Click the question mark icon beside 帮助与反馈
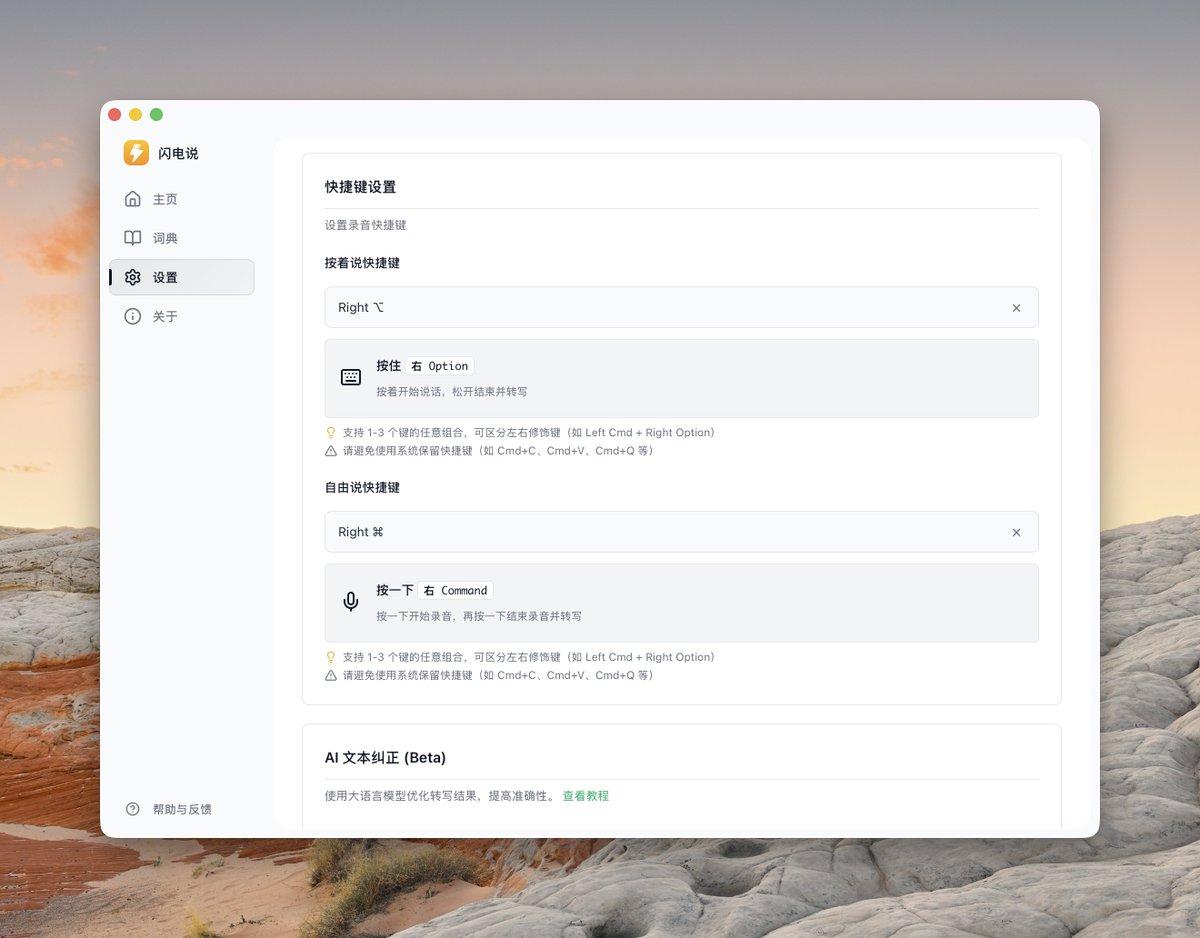The height and width of the screenshot is (938, 1200). tap(133, 809)
